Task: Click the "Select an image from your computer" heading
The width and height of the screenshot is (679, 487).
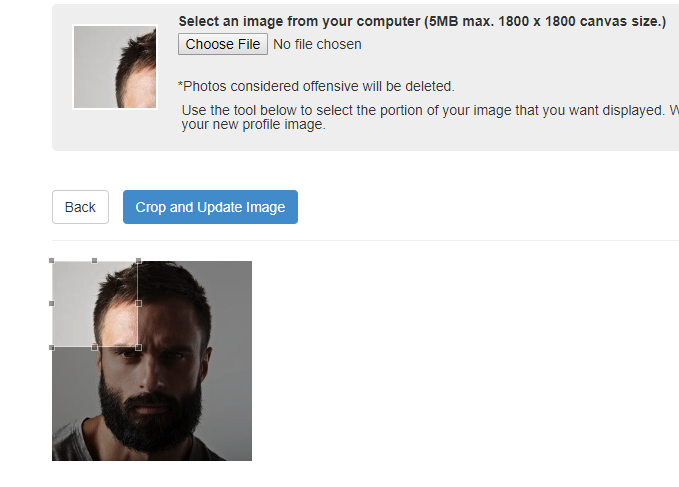Action: pyautogui.click(x=421, y=21)
